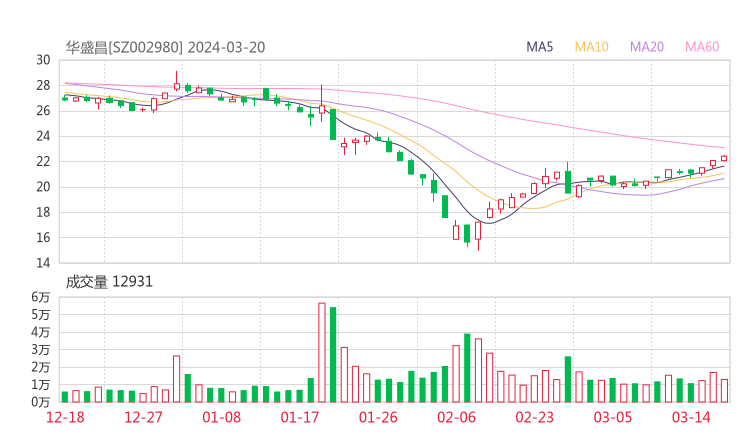The width and height of the screenshot is (740, 440).
Task: Click the 5万 volume axis label
Action: pyautogui.click(x=41, y=314)
